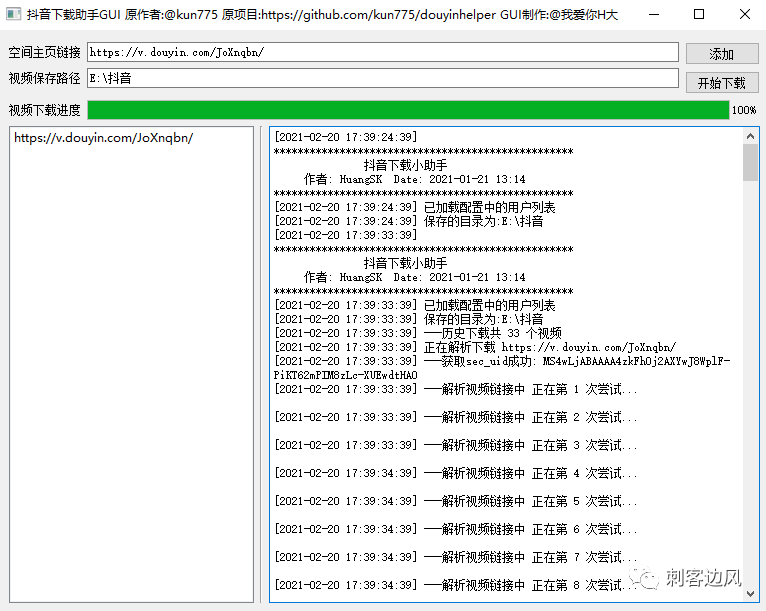Close the 抖音下载助手GUI window

745,15
